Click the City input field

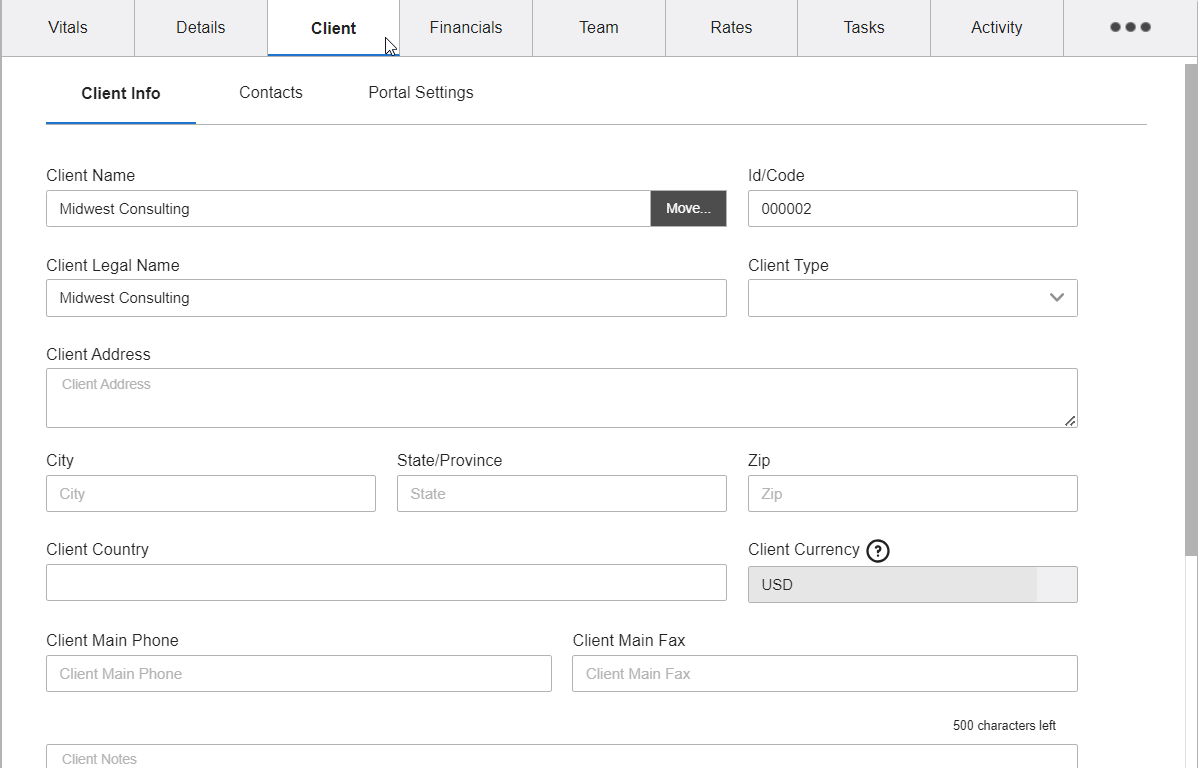[210, 493]
